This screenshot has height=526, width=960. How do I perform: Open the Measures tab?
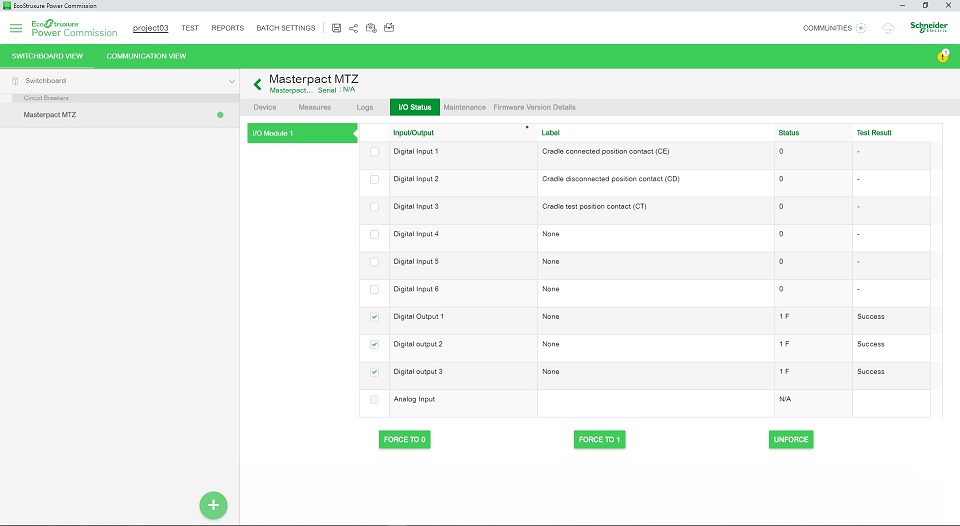point(315,107)
